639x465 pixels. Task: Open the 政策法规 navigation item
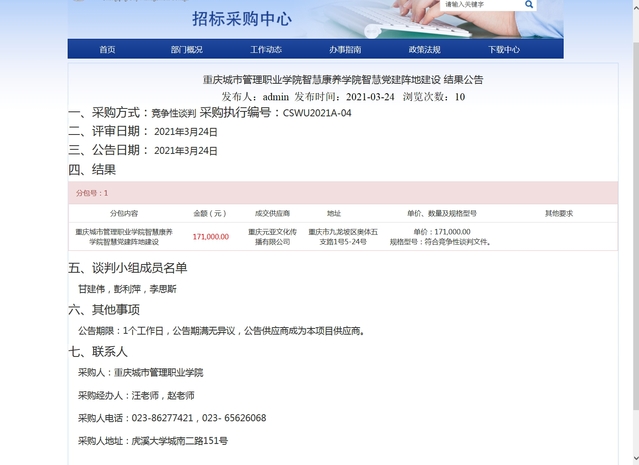(425, 50)
